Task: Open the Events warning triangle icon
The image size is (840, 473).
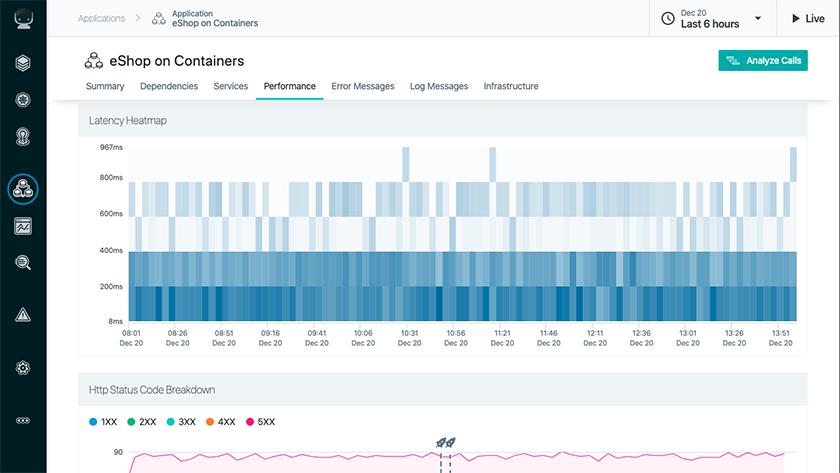Action: [x=23, y=314]
